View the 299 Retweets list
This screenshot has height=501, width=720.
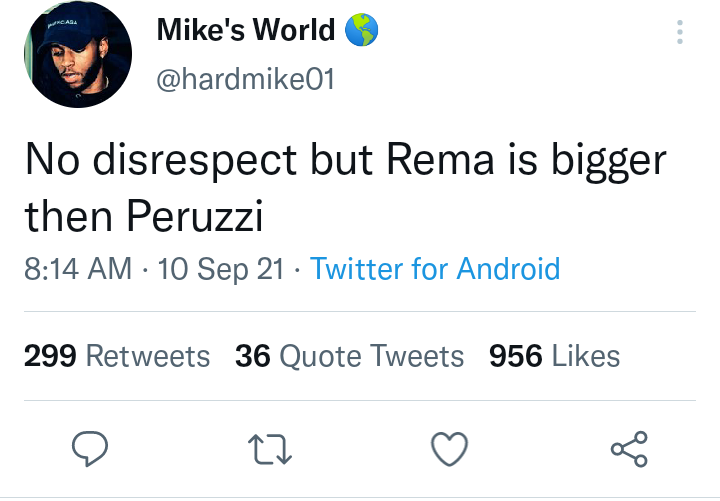pyautogui.click(x=116, y=355)
